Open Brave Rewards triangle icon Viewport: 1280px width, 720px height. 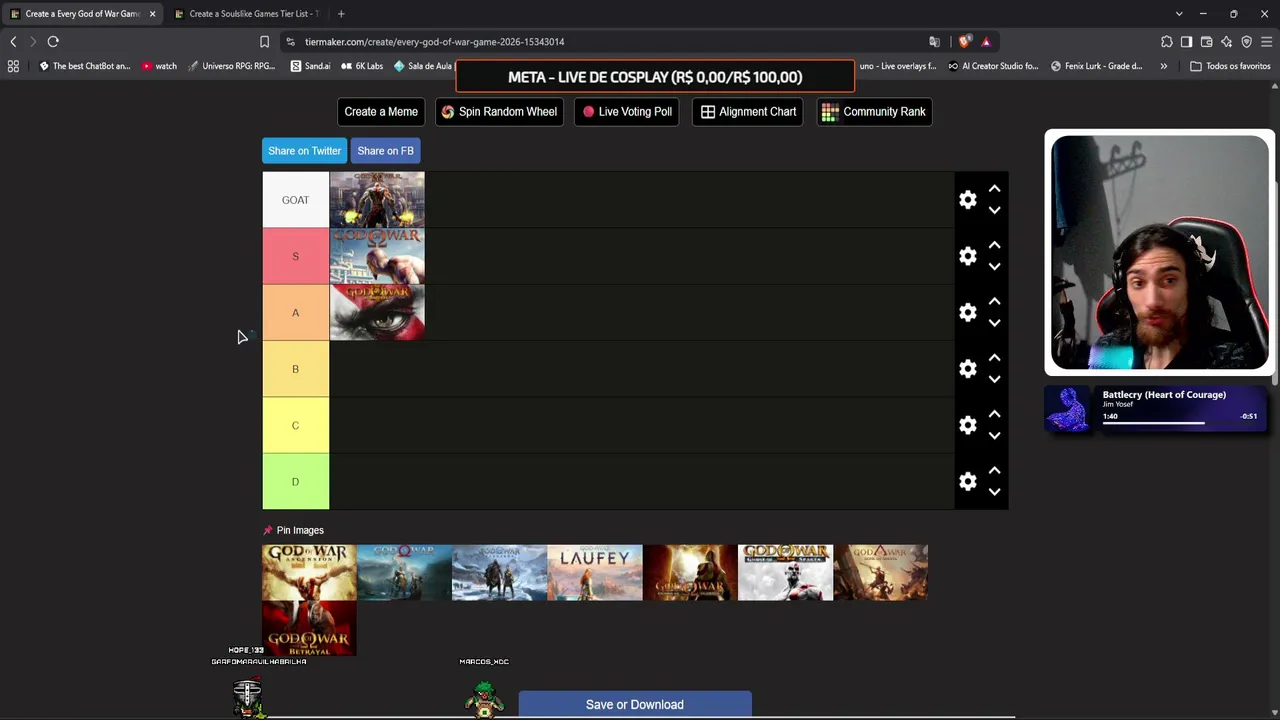pos(985,42)
